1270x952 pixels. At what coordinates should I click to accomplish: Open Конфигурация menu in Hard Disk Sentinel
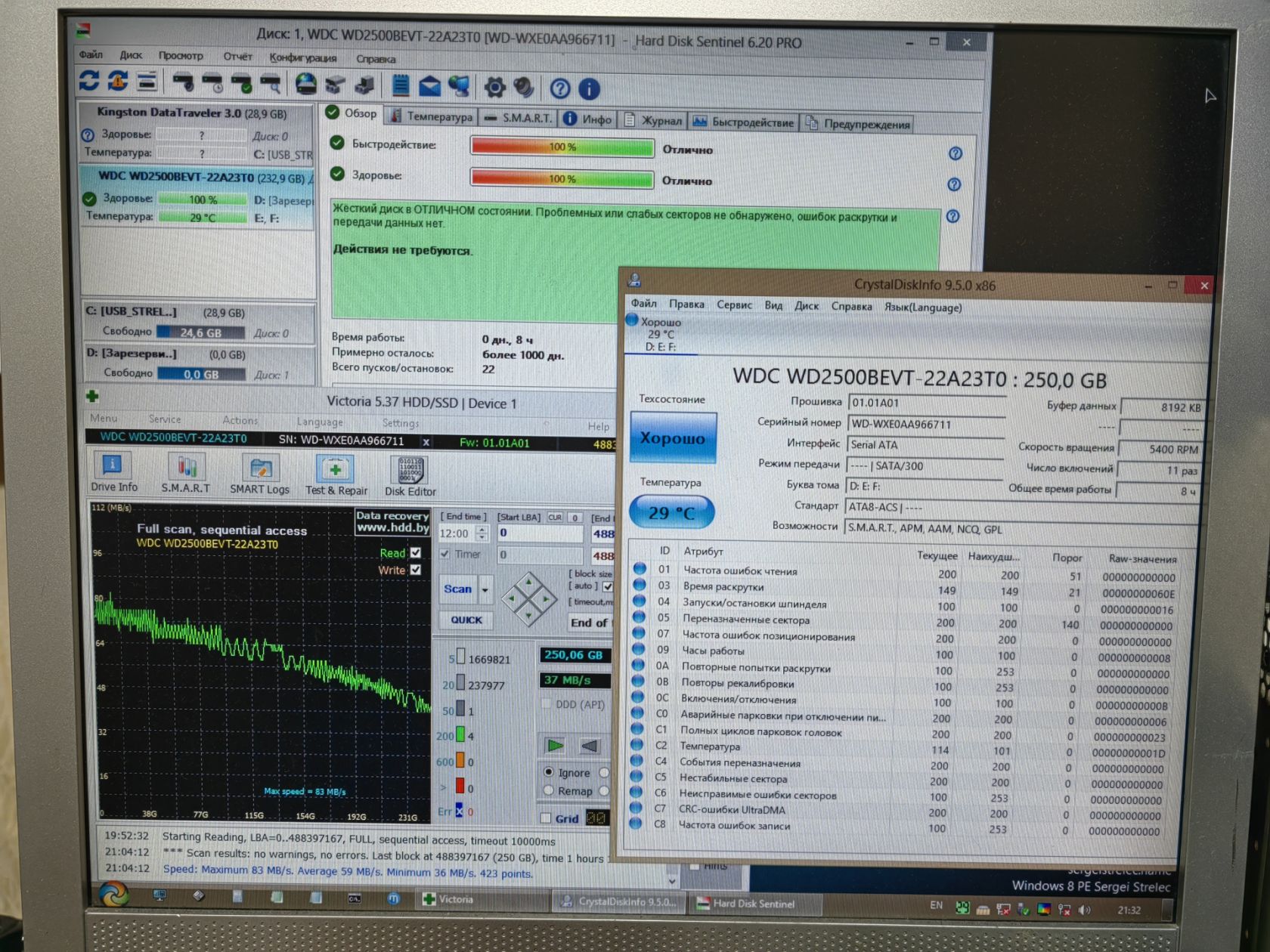[x=303, y=57]
